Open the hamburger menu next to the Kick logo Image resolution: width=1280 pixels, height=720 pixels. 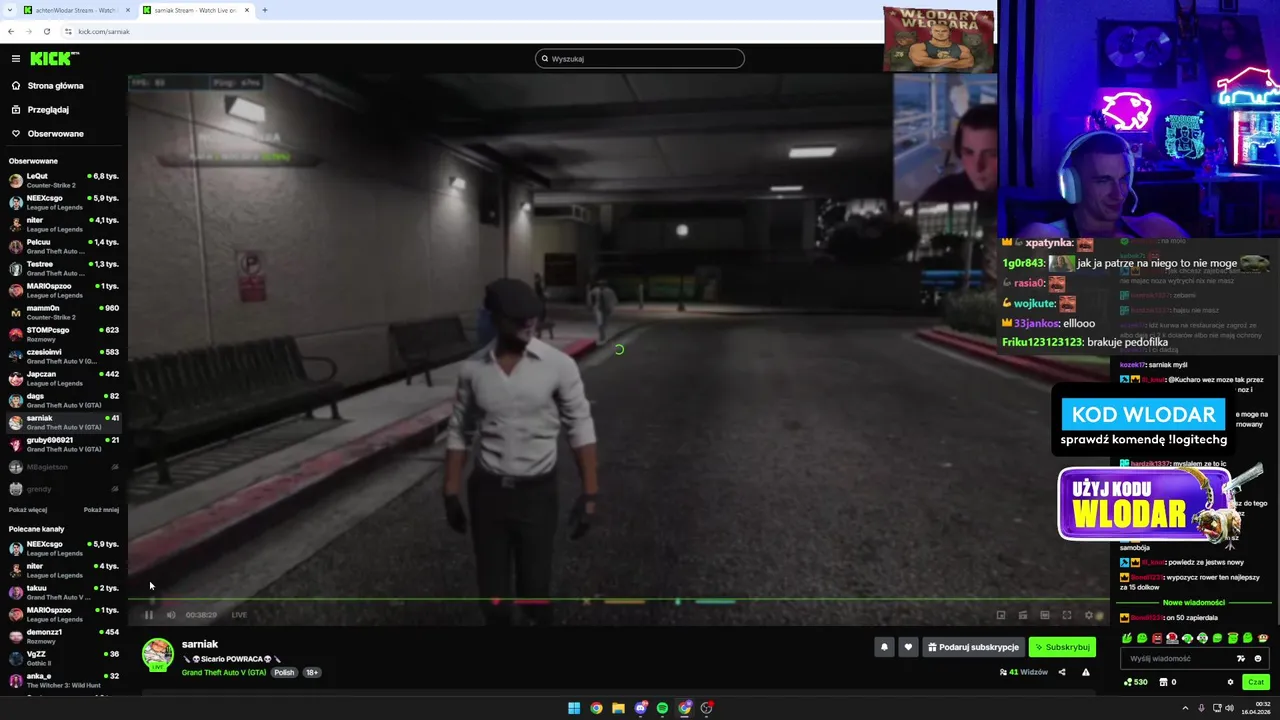pos(15,58)
